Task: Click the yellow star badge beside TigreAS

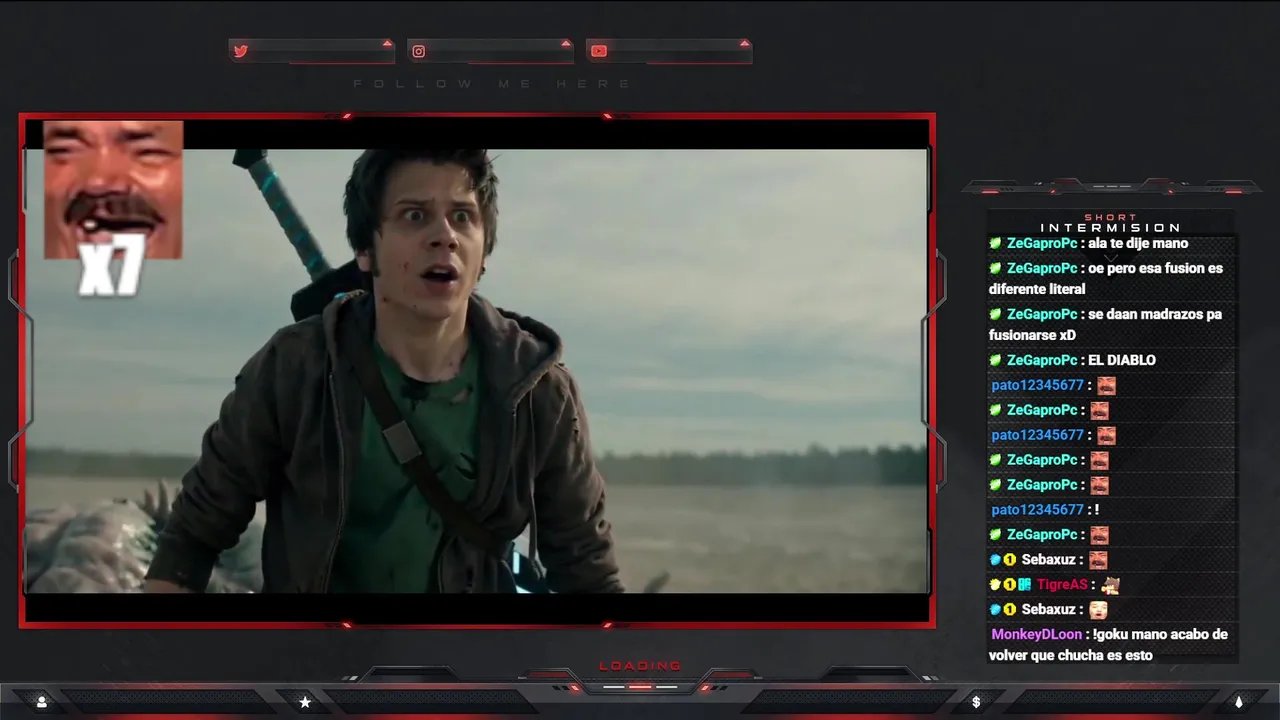Action: click(x=995, y=585)
